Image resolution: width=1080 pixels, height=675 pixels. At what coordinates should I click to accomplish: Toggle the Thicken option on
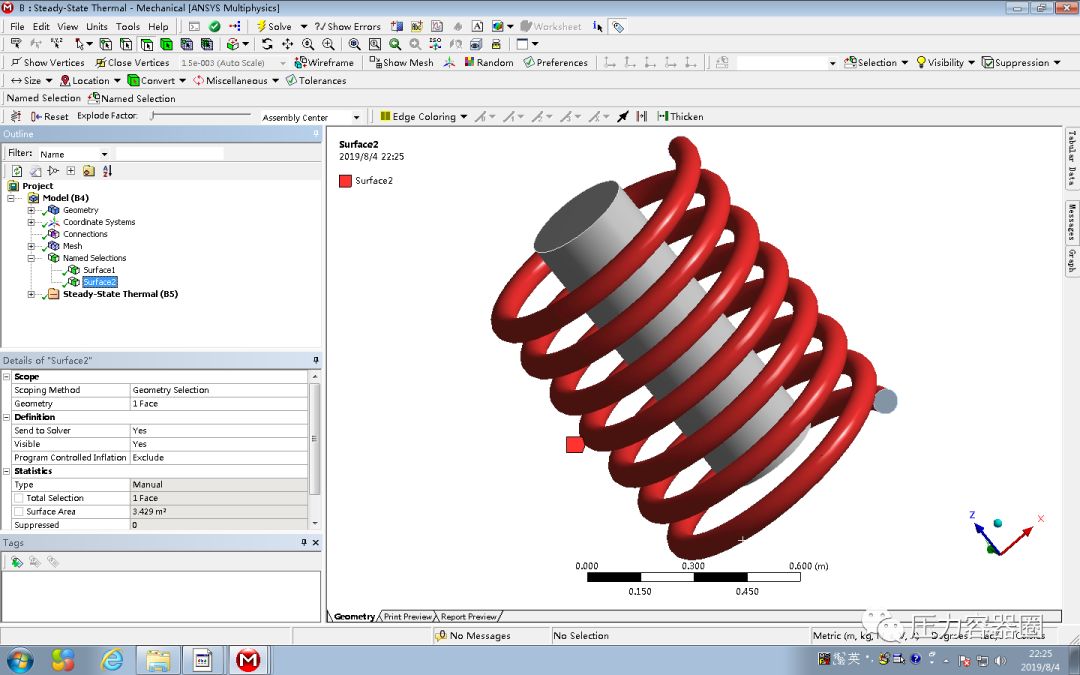pyautogui.click(x=679, y=115)
